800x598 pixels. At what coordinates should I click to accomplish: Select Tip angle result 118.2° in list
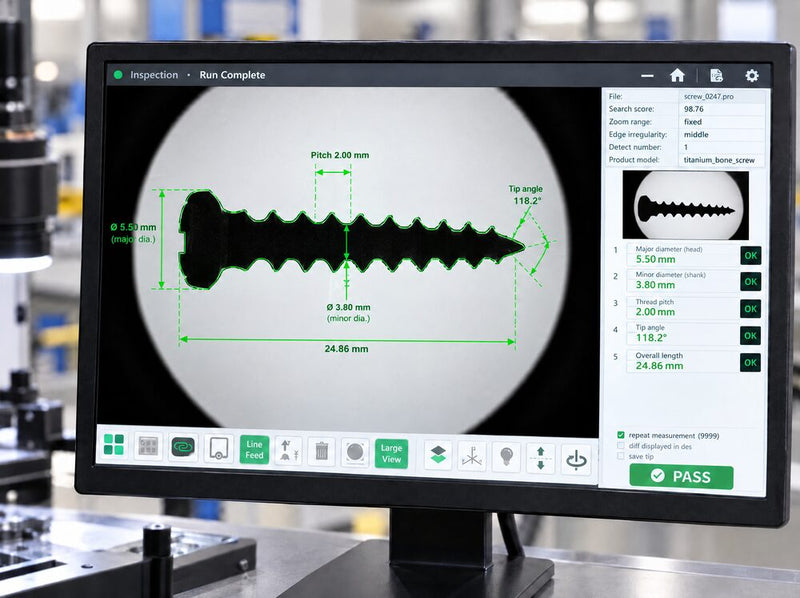(x=651, y=337)
